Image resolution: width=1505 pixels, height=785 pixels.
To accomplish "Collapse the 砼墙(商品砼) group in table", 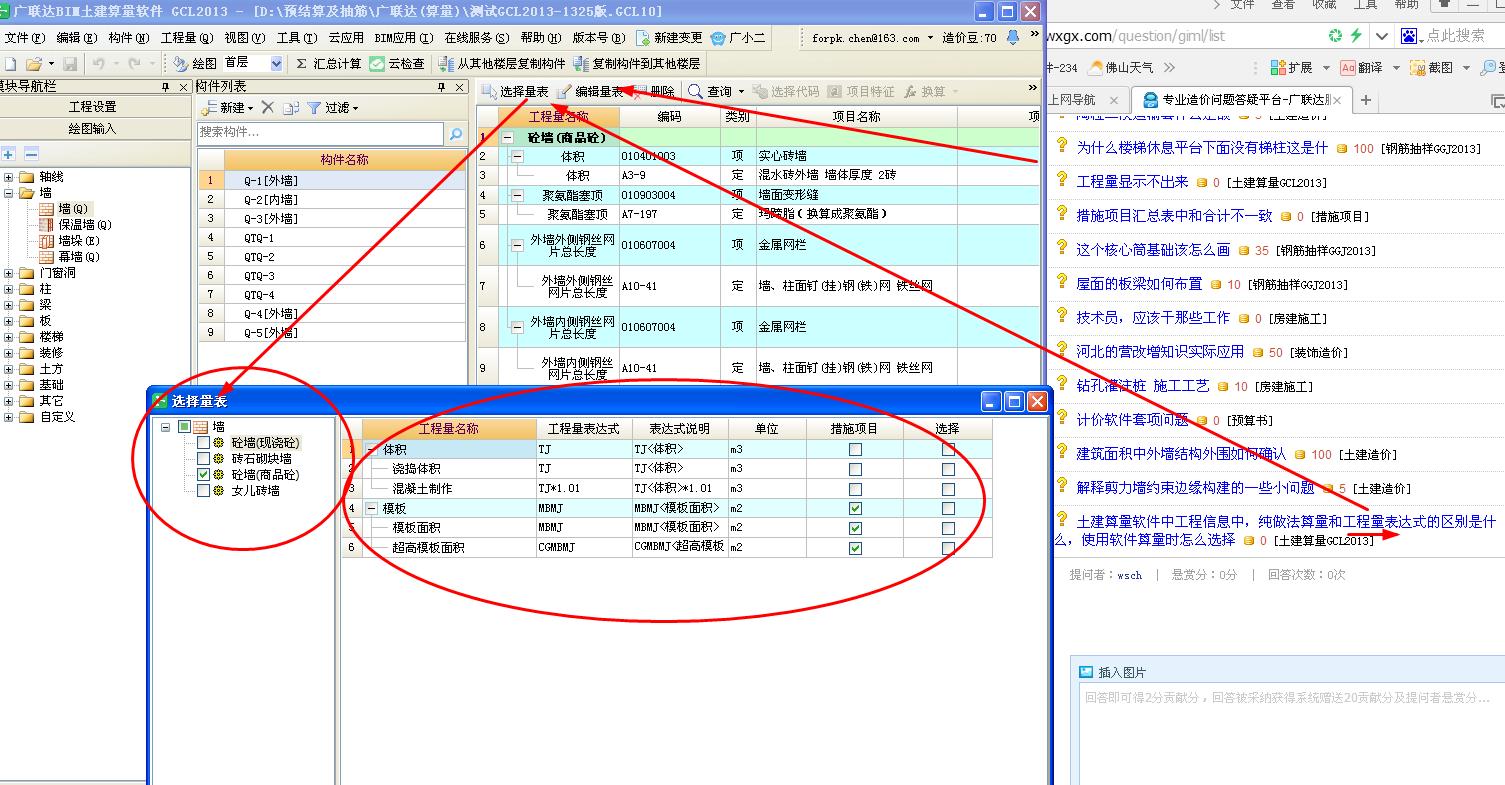I will (508, 138).
